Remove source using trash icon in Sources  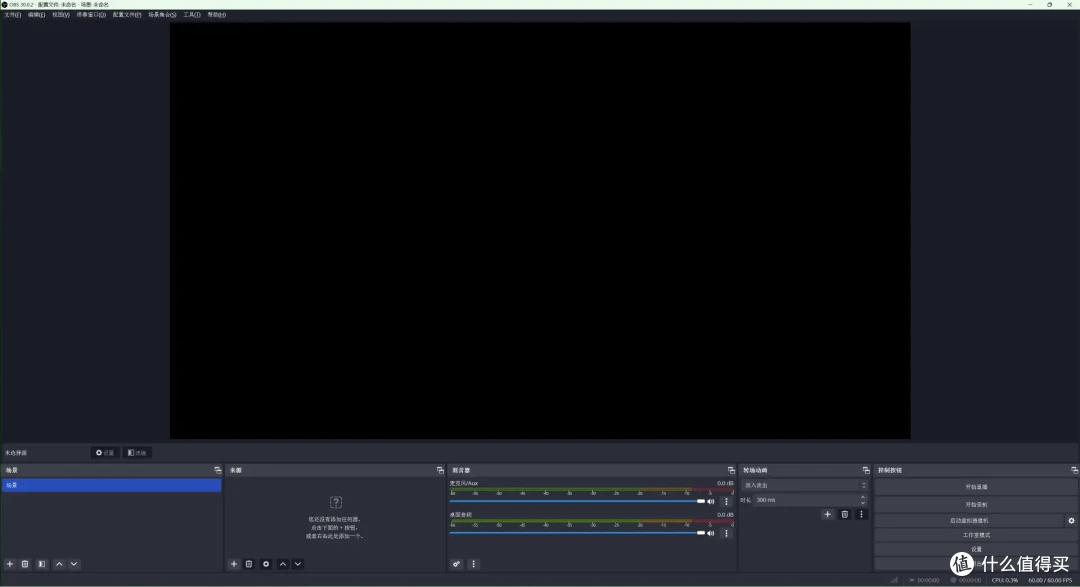click(249, 564)
